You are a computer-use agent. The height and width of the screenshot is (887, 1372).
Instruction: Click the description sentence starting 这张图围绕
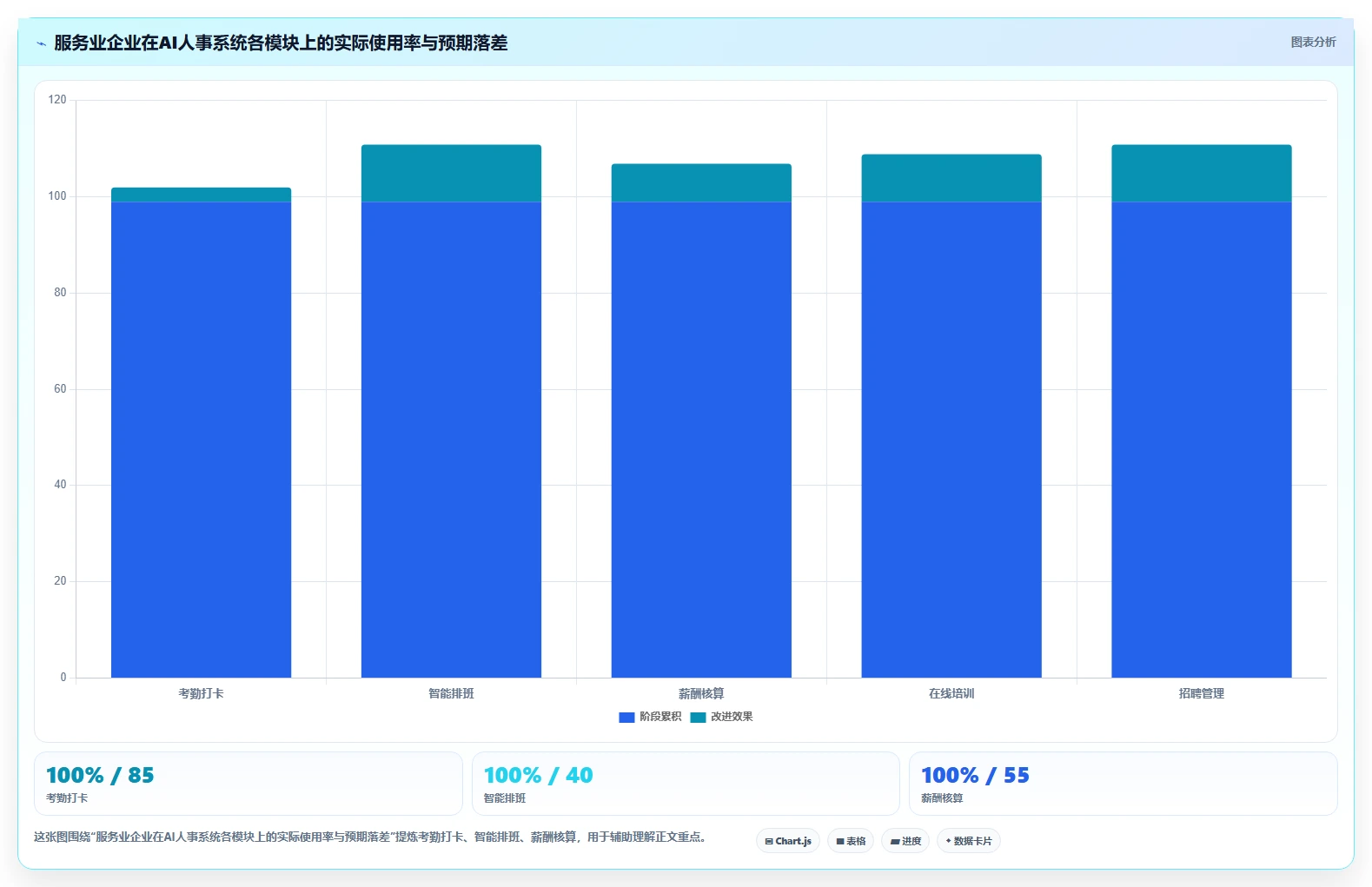(x=372, y=837)
